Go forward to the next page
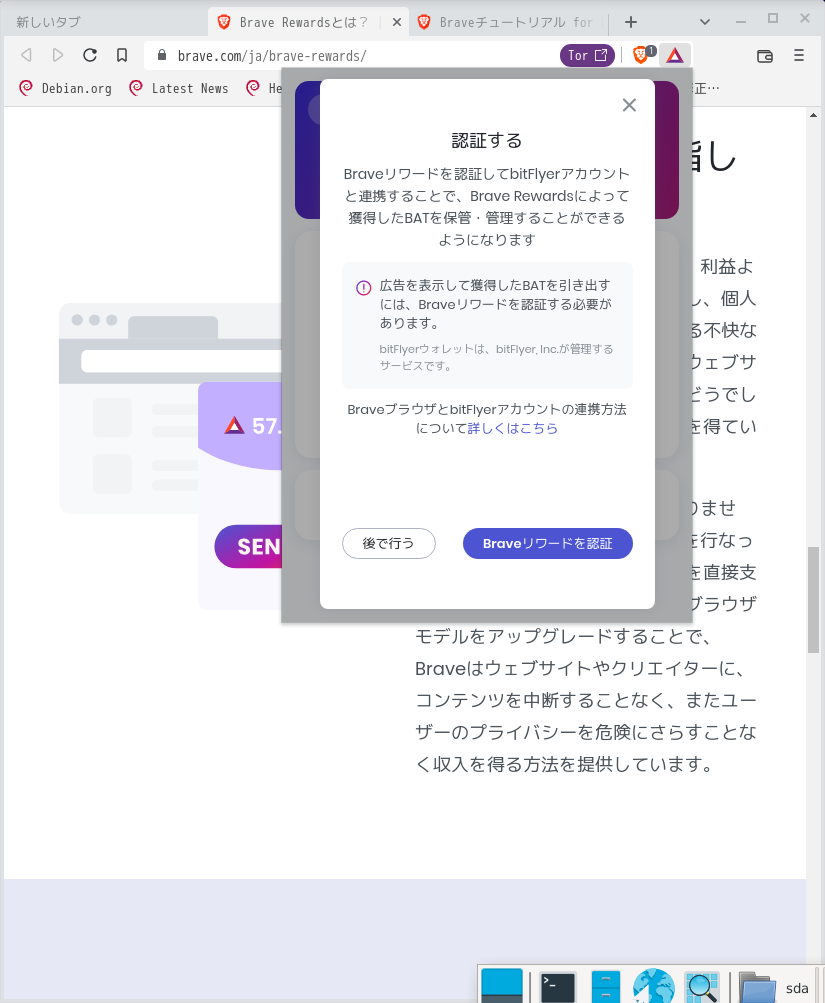 [x=58, y=55]
